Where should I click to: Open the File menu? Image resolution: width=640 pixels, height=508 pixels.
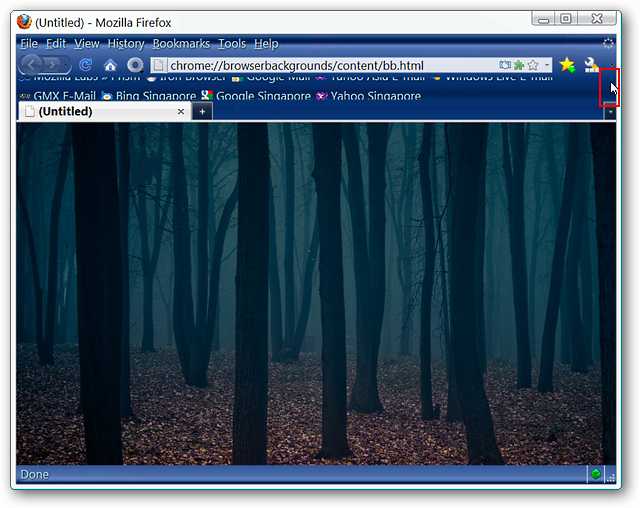pos(29,44)
